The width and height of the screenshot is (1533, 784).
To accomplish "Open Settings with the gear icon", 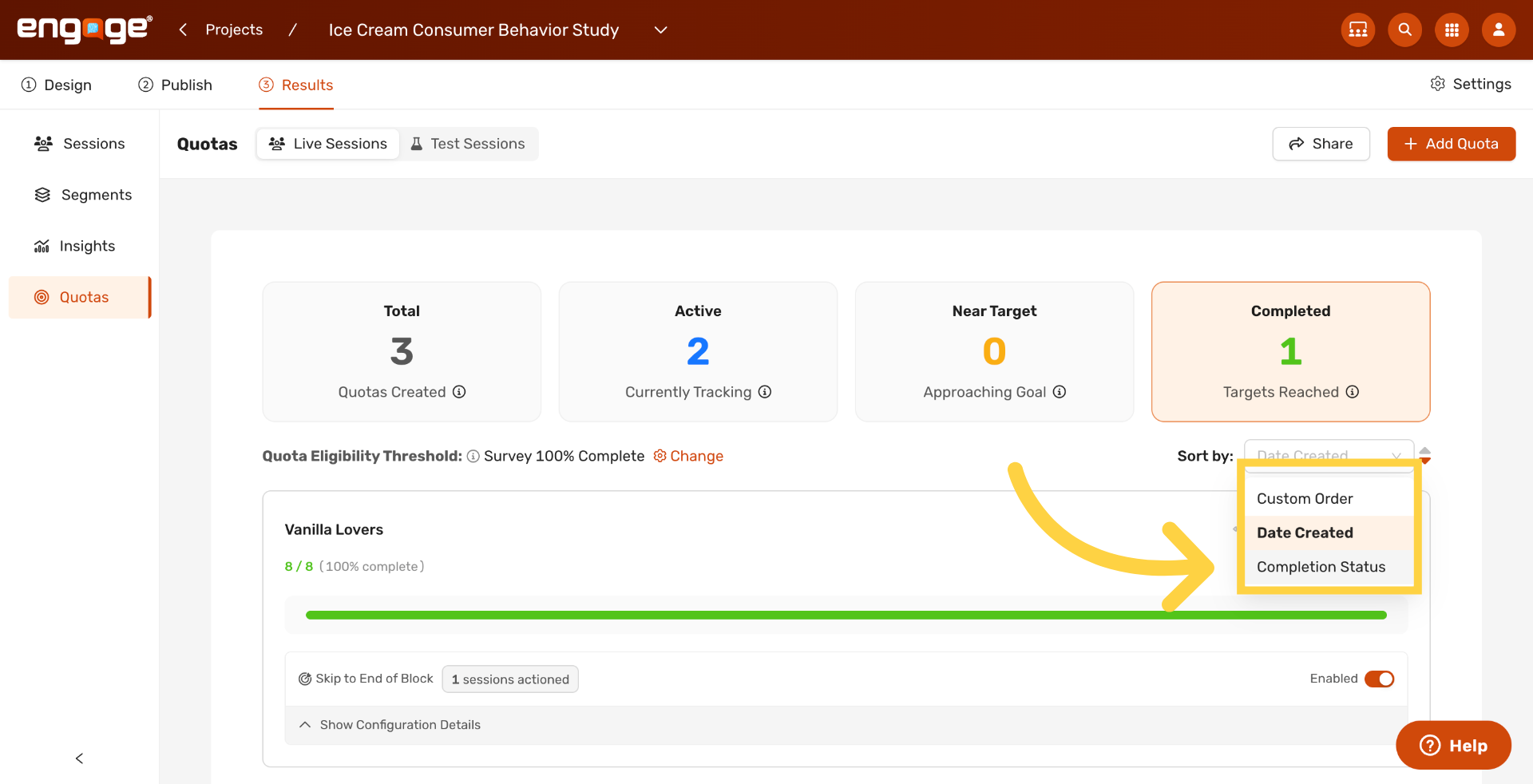I will click(1471, 84).
